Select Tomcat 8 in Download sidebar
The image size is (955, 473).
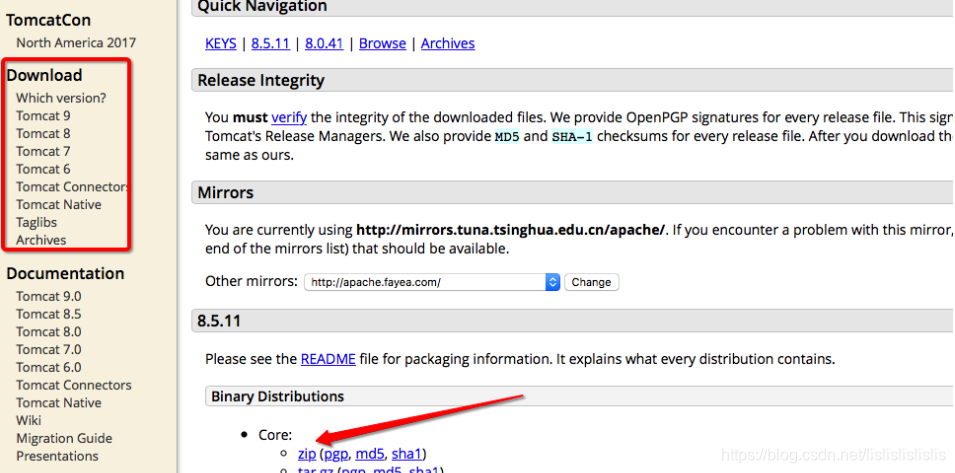pyautogui.click(x=43, y=133)
